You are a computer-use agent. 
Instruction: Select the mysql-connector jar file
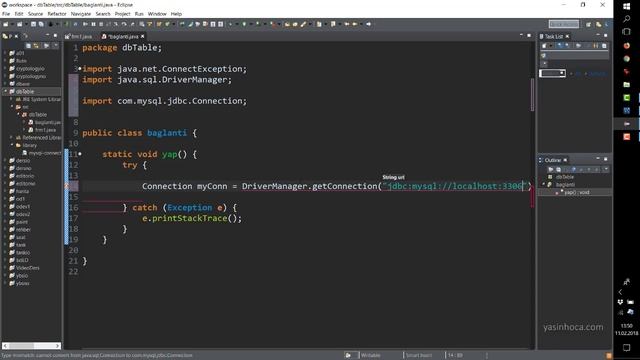[42, 153]
